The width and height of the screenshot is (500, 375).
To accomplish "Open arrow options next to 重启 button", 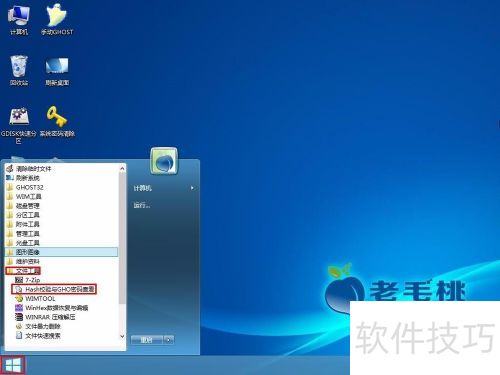I will pyautogui.click(x=169, y=340).
